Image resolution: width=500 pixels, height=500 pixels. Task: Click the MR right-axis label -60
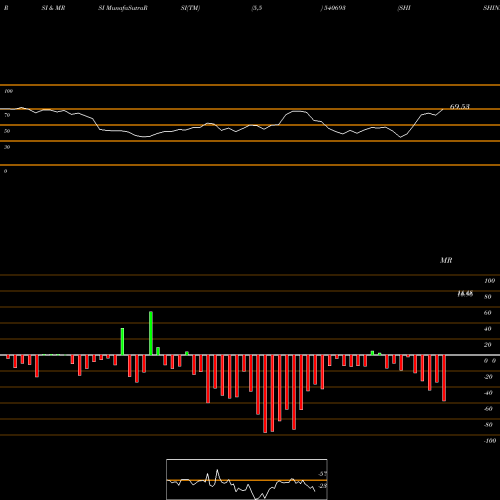(x=488, y=409)
